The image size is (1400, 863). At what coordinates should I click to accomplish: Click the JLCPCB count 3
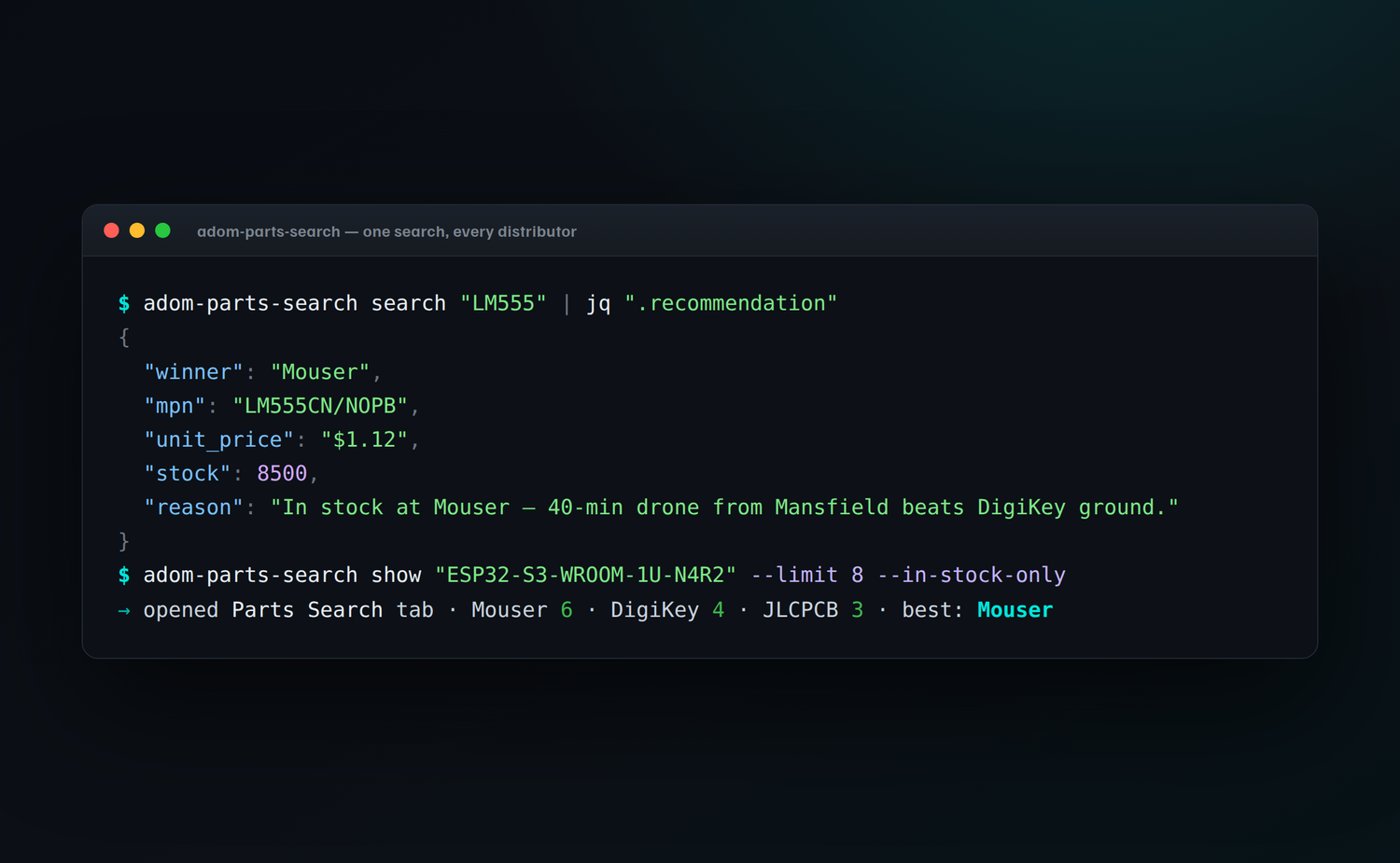point(857,610)
